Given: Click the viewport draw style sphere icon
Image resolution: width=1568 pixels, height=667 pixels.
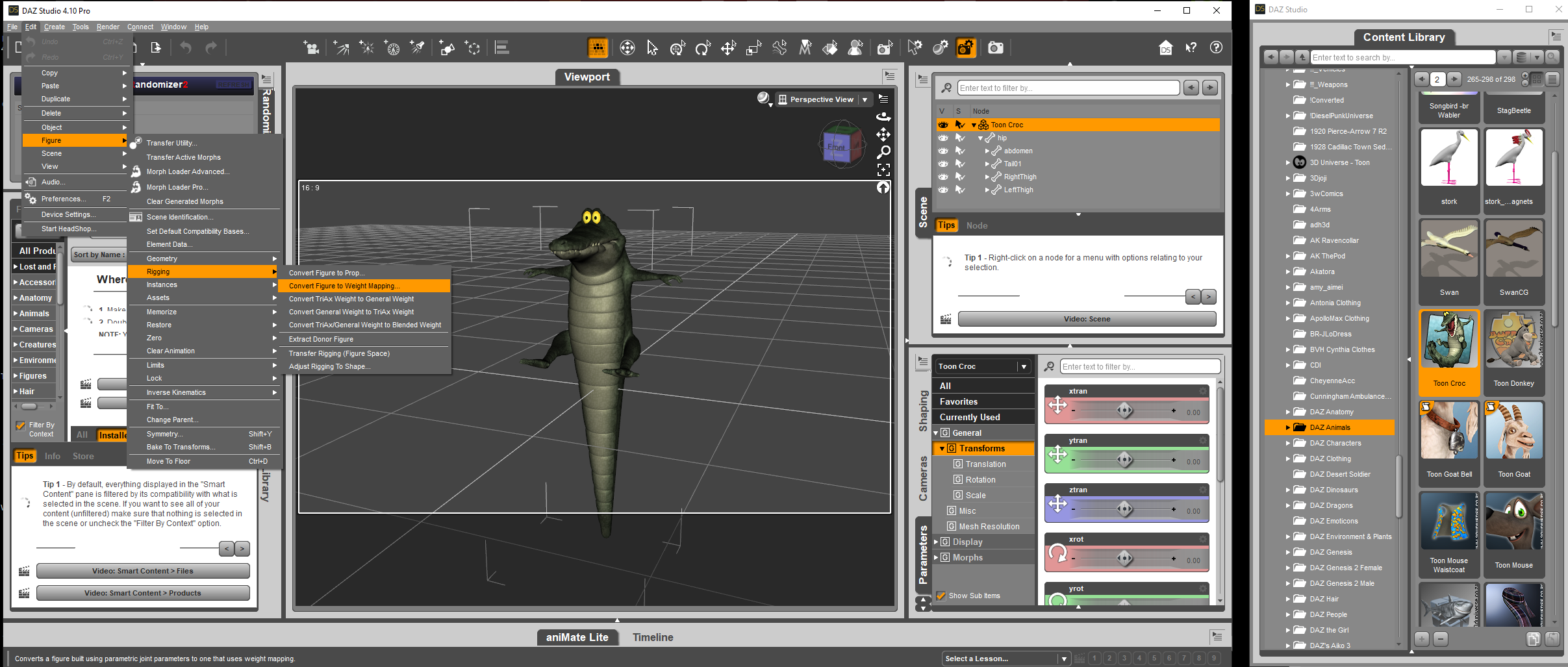Looking at the screenshot, I should tap(764, 99).
